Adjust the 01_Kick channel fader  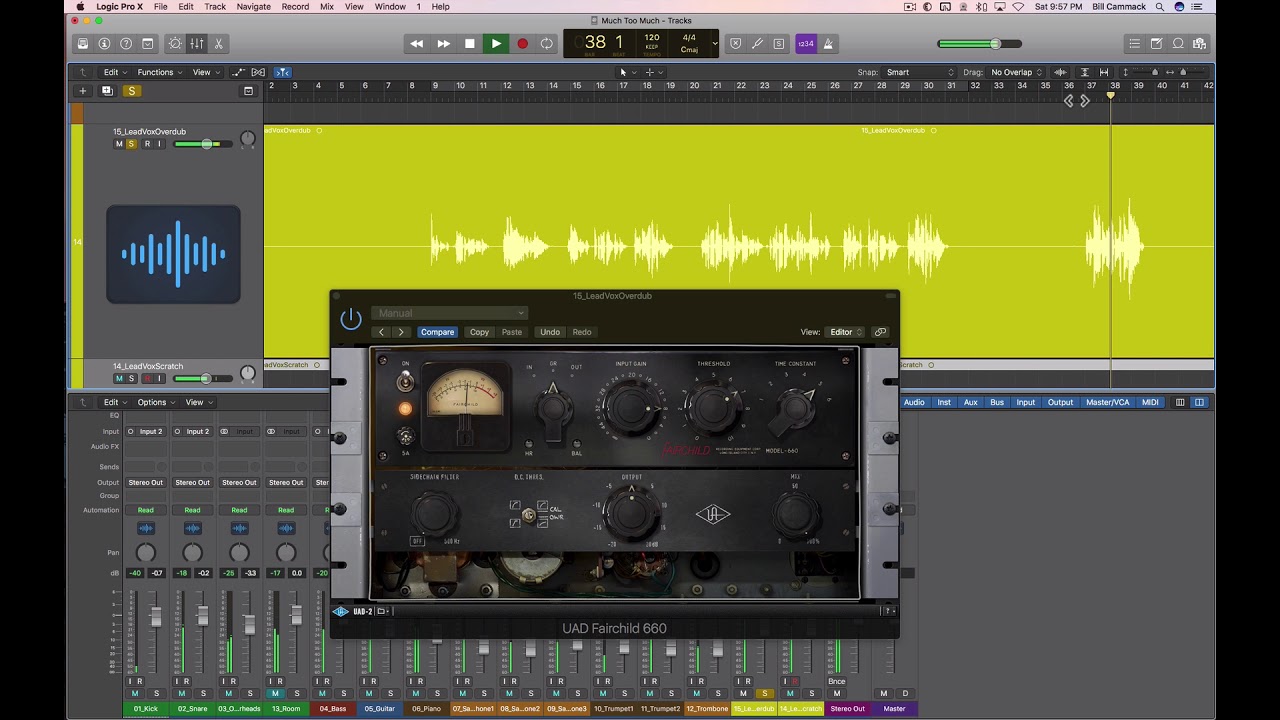pyautogui.click(x=156, y=616)
